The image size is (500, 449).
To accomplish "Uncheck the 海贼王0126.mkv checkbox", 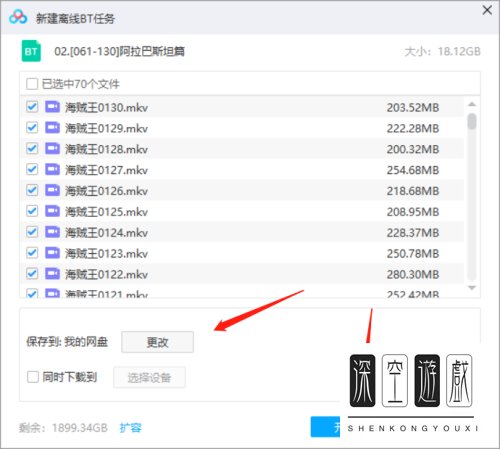I will pyautogui.click(x=32, y=191).
